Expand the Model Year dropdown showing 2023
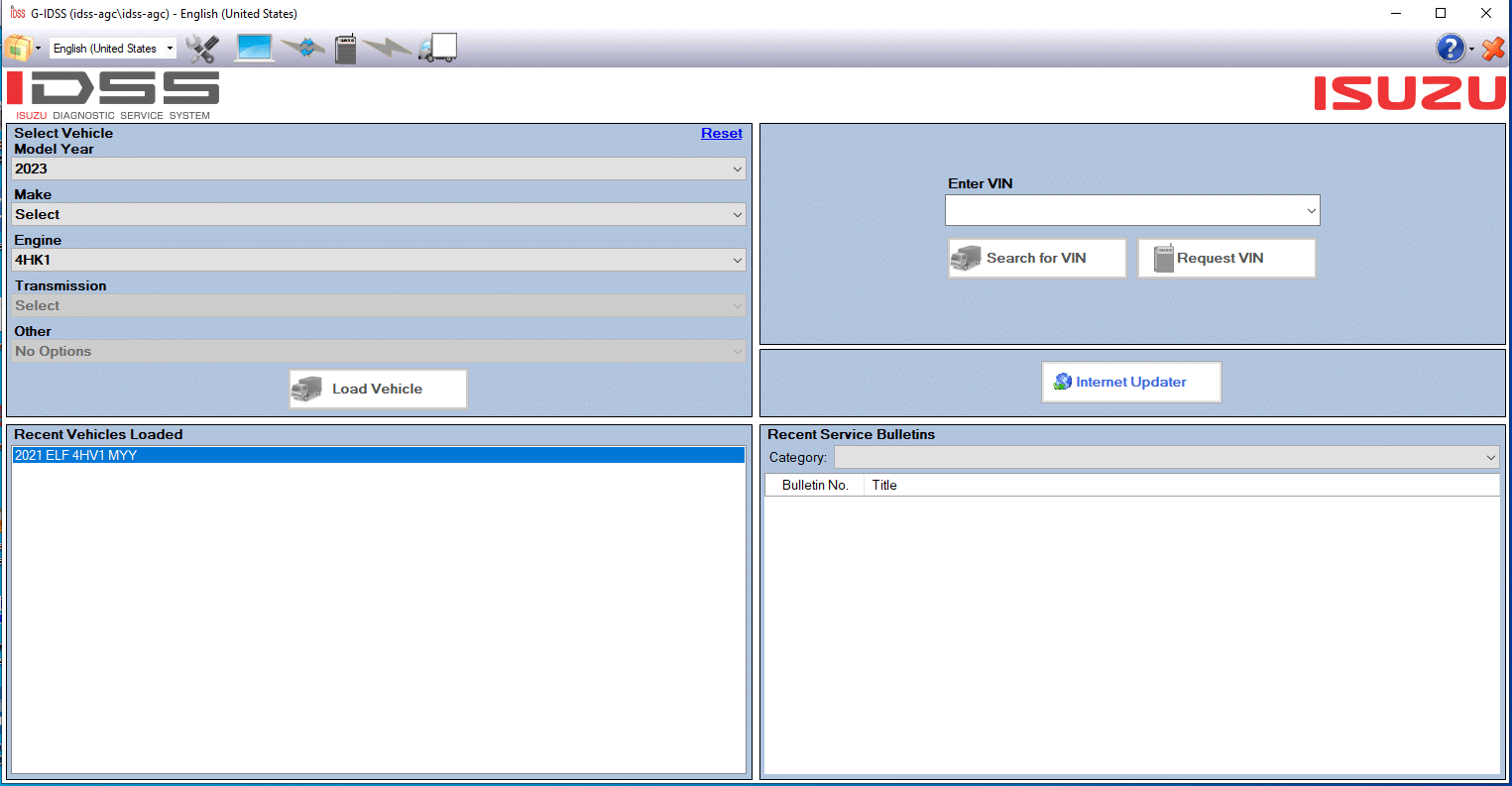This screenshot has width=1512, height=786. (x=378, y=169)
